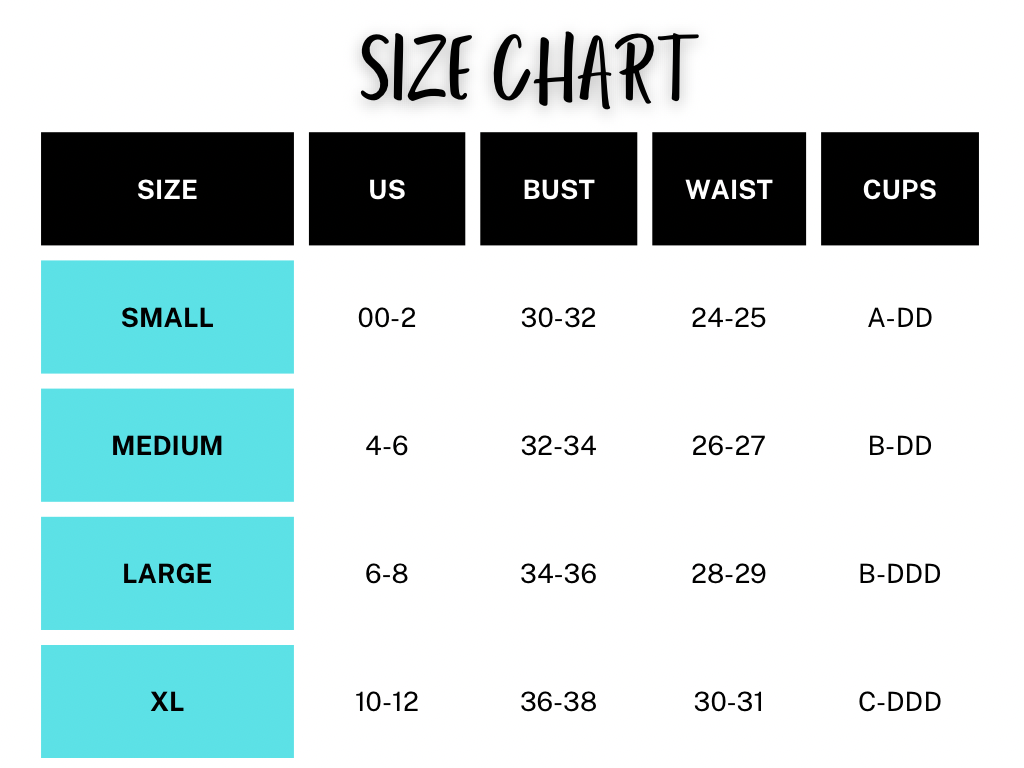Click the SIZE CHART title text
This screenshot has height=768, width=1024.
click(x=528, y=68)
